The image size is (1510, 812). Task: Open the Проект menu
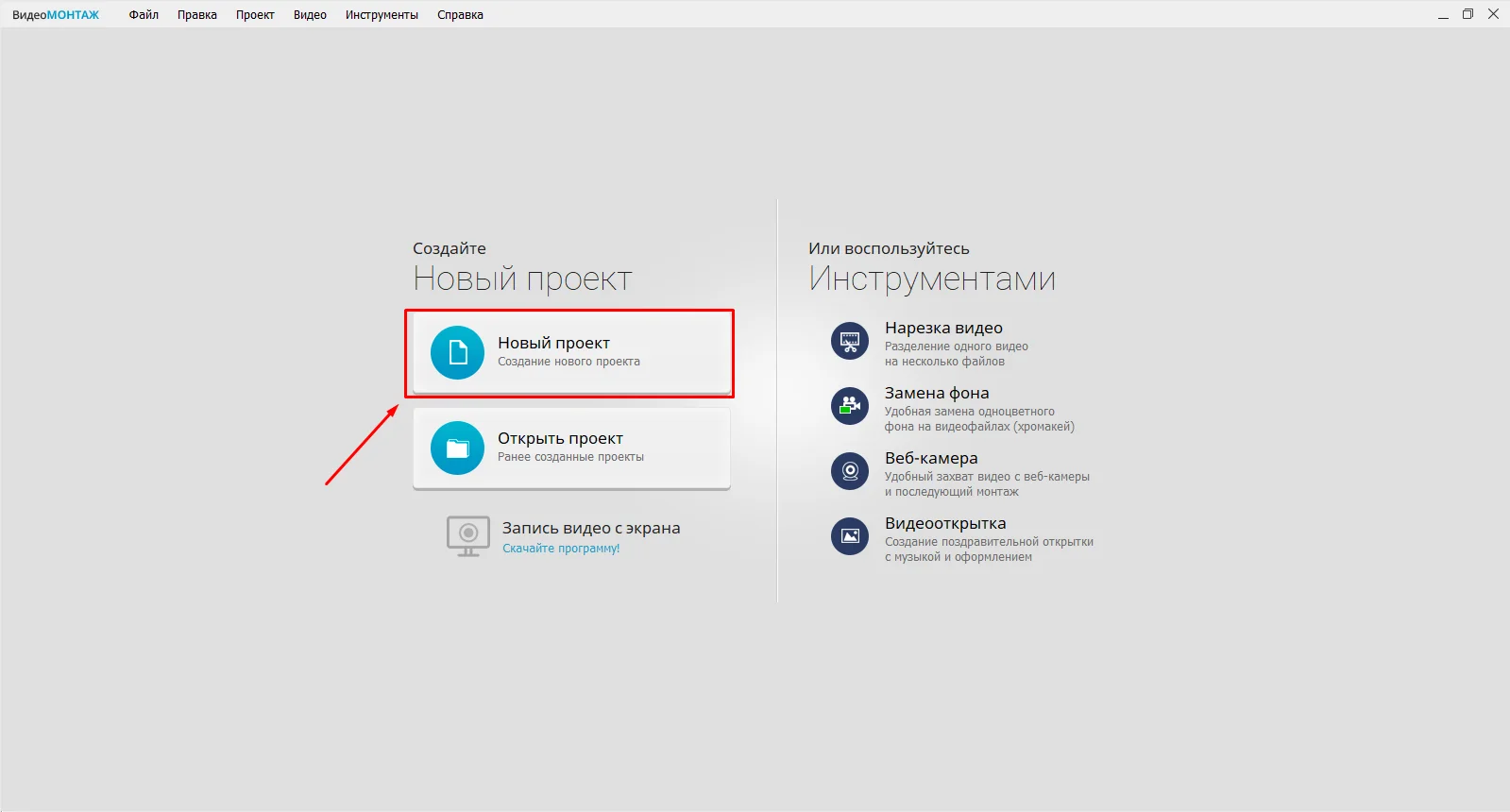[255, 15]
